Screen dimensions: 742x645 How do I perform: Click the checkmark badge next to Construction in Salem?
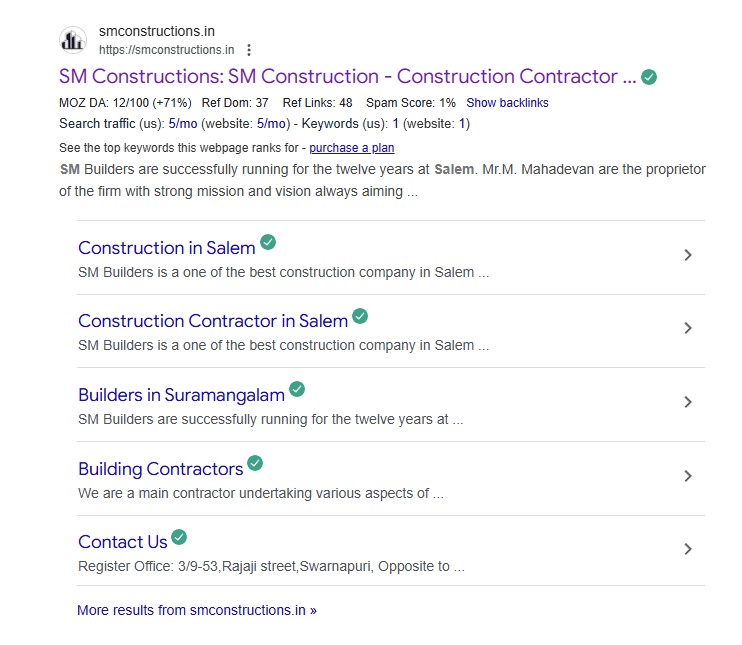[x=268, y=242]
